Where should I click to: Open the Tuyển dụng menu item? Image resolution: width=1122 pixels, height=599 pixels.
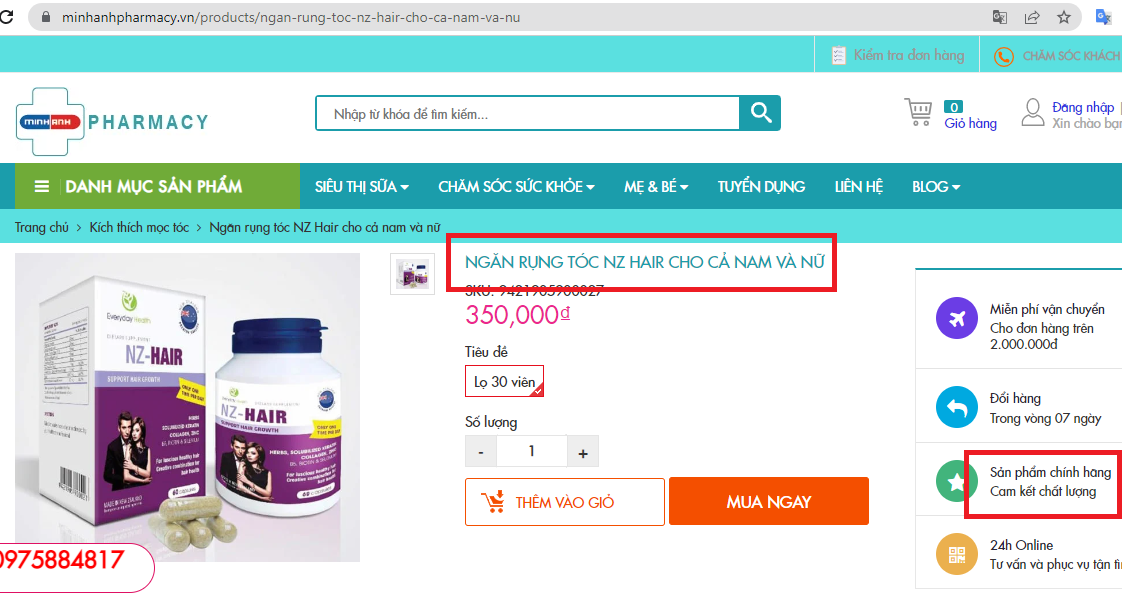click(761, 186)
